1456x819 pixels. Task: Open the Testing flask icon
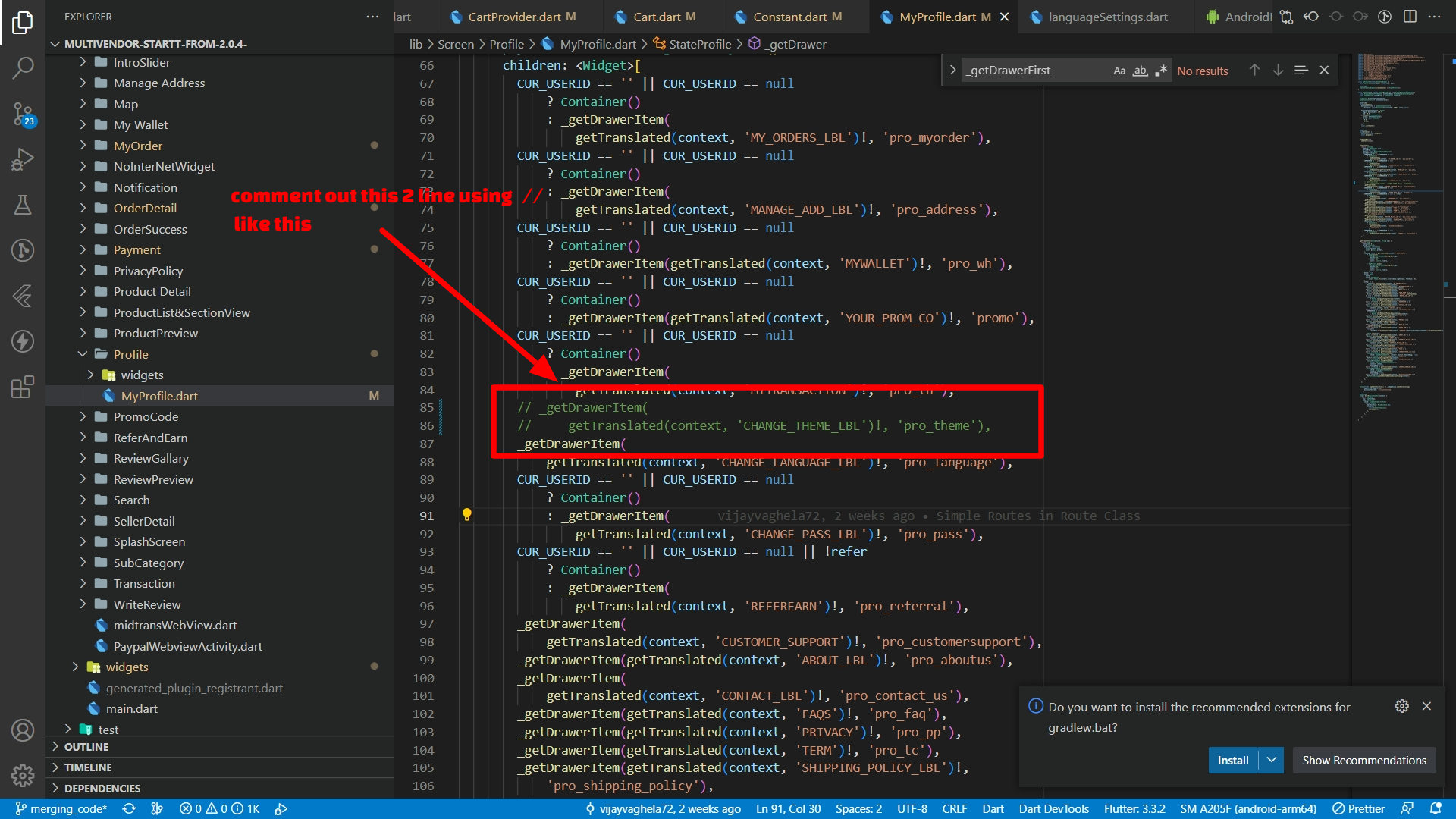click(23, 205)
